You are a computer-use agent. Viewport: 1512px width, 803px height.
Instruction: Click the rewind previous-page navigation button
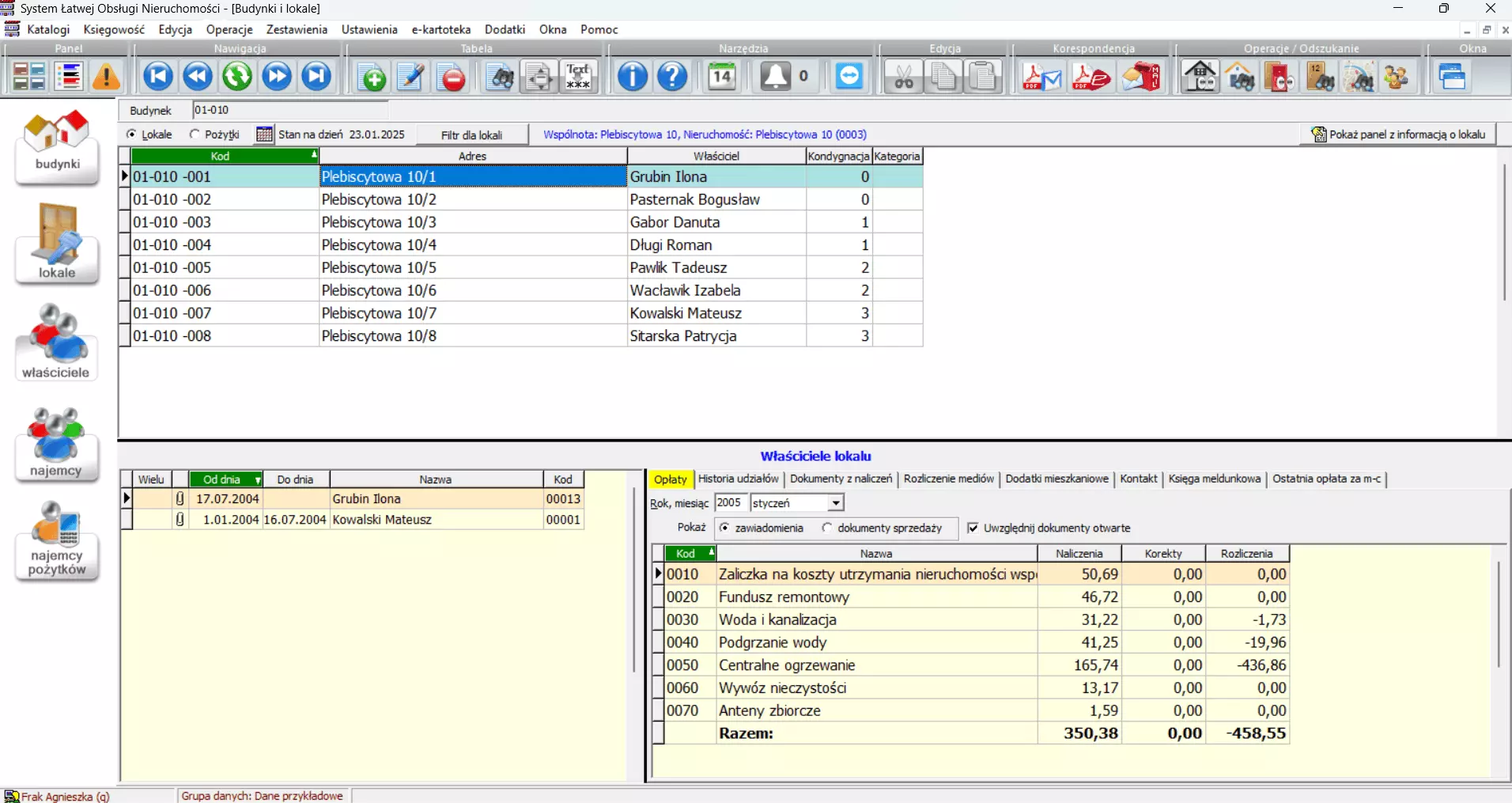(198, 77)
